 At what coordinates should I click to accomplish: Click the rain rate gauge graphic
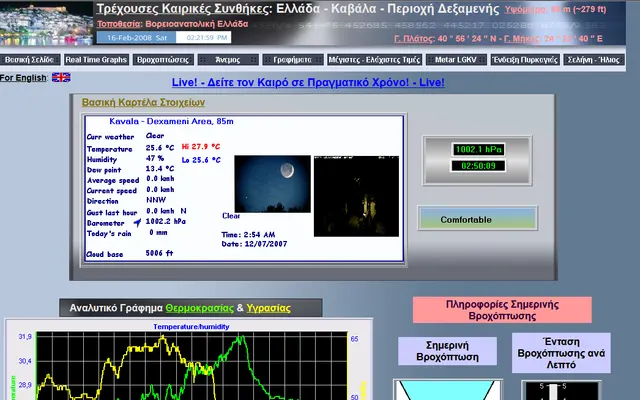tap(561, 391)
